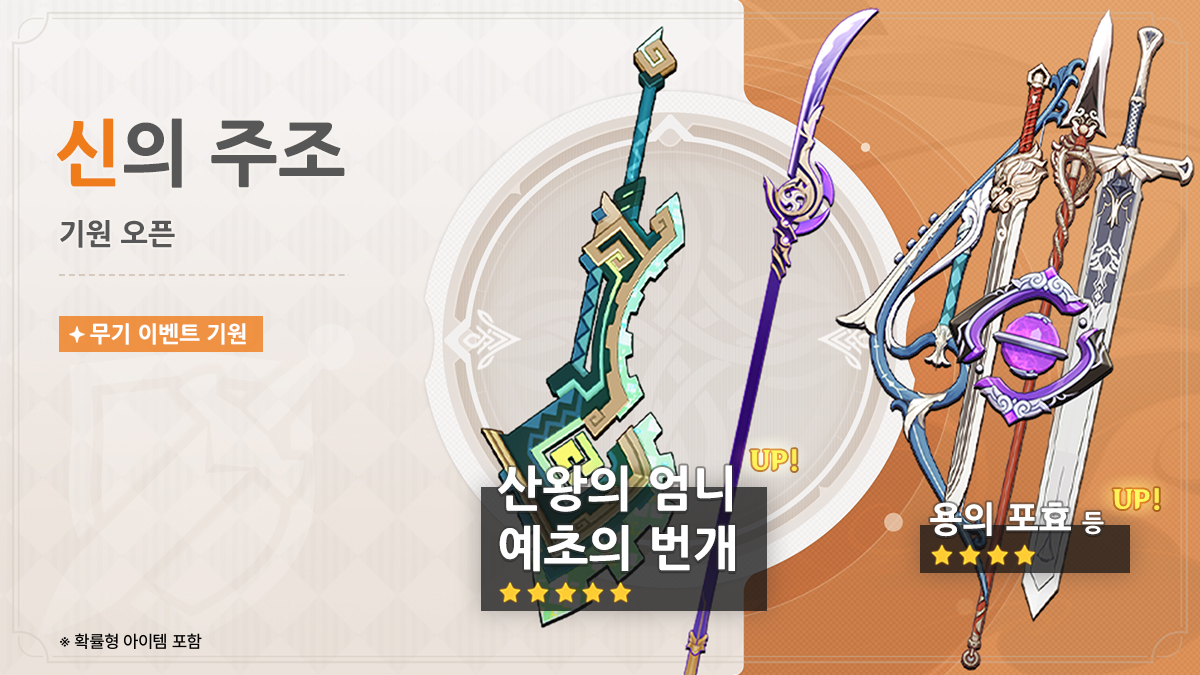Click the 예초의 번개 weapon name
1200x675 pixels.
tap(617, 546)
